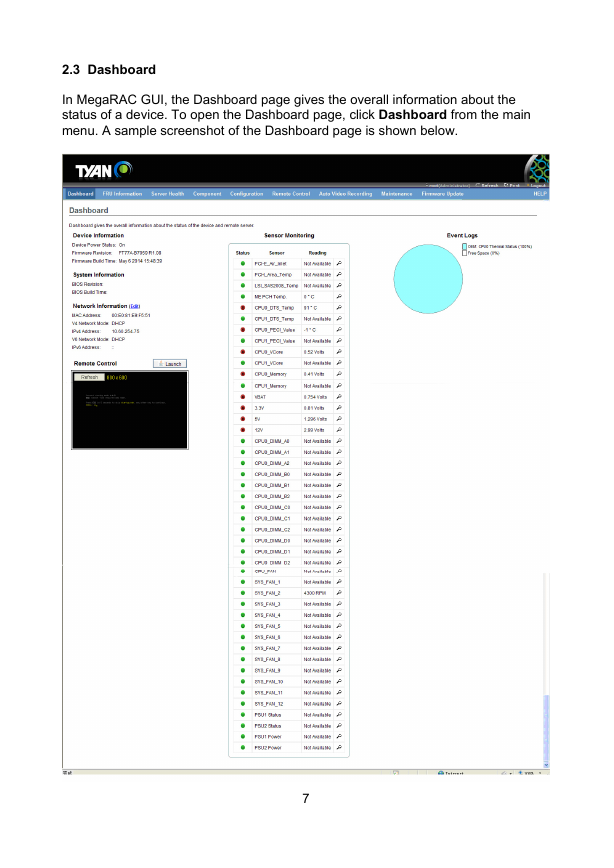
Task: Click the page vertical scrollbar thumb
Action: pyautogui.click(x=546, y=727)
